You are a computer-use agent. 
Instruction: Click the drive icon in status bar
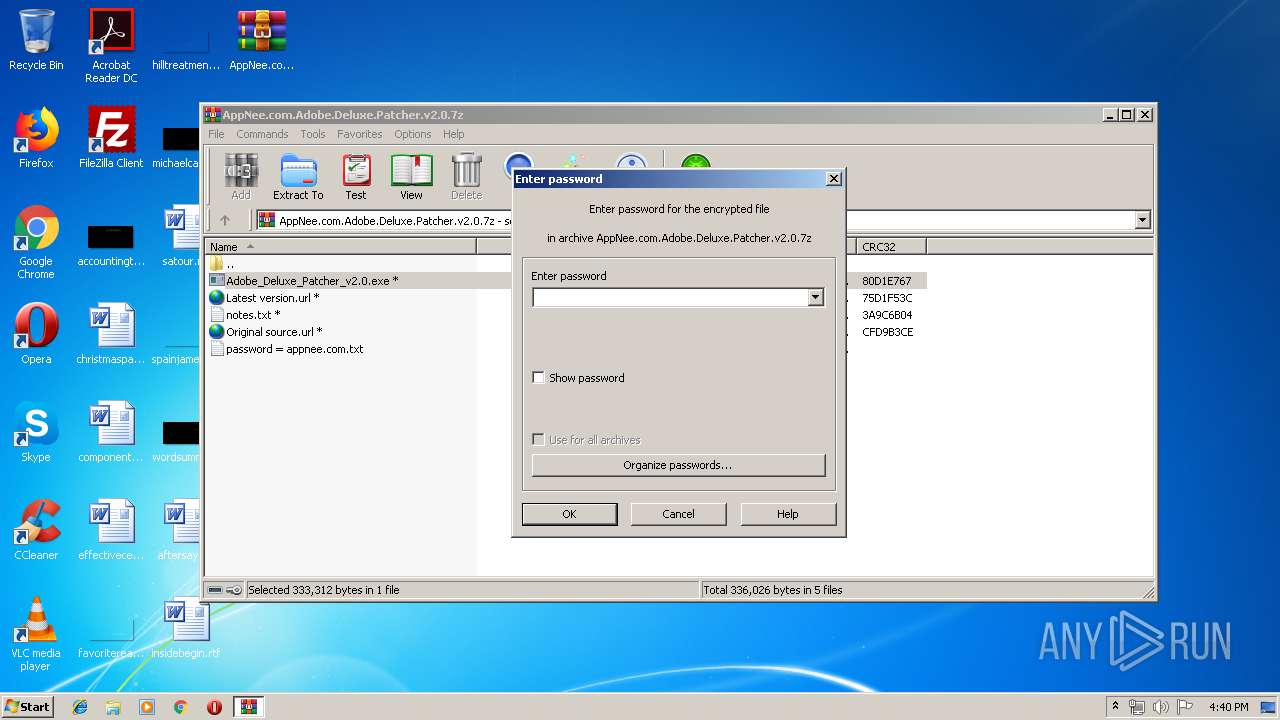[215, 590]
